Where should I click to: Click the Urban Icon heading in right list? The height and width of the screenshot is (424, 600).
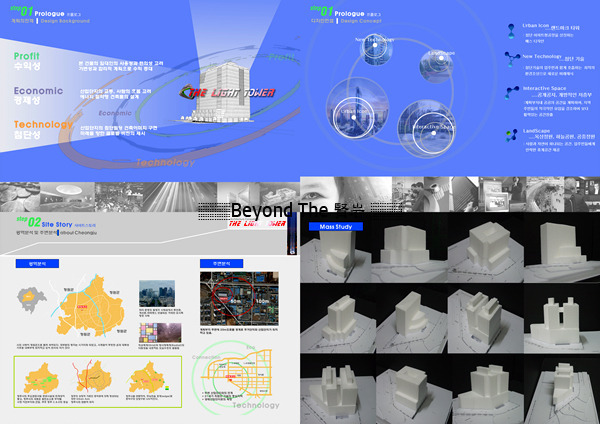[536, 26]
